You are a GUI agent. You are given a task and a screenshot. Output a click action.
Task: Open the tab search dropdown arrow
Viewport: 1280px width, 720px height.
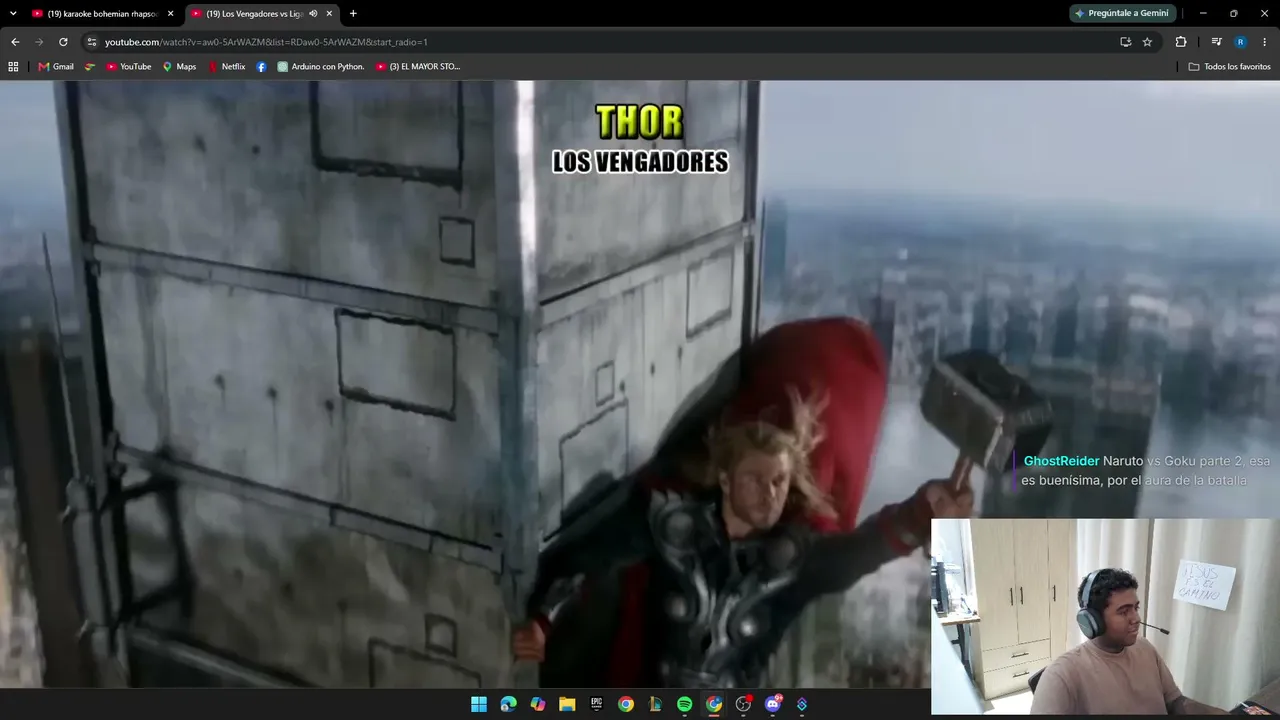pos(13,13)
